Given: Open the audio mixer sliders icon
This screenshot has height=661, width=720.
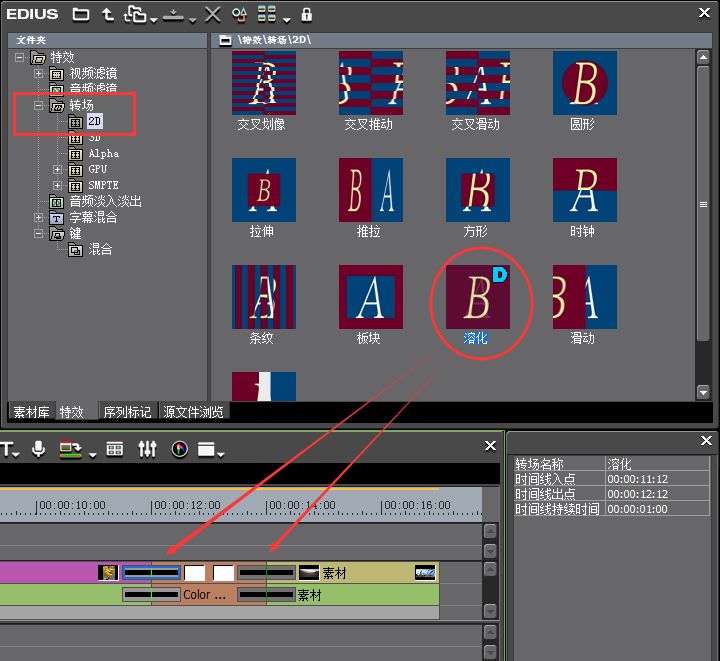Looking at the screenshot, I should point(148,450).
